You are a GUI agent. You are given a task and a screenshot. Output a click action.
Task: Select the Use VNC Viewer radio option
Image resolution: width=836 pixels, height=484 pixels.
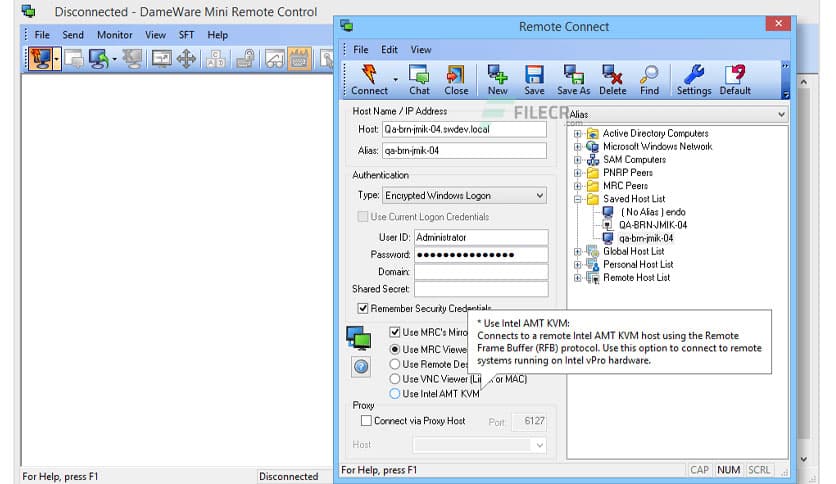click(395, 379)
